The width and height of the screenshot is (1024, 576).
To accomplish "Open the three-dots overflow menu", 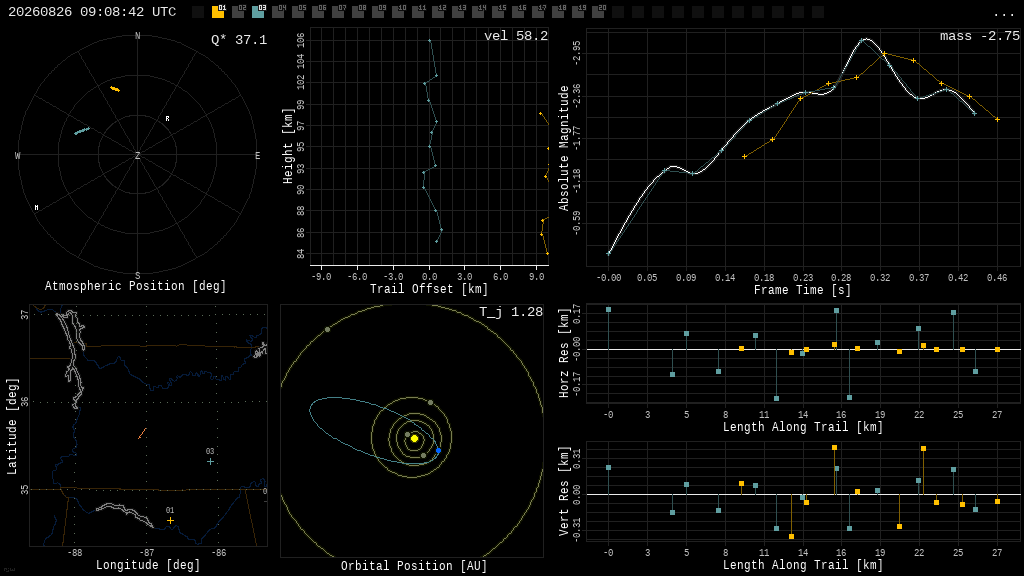I will click(1003, 14).
